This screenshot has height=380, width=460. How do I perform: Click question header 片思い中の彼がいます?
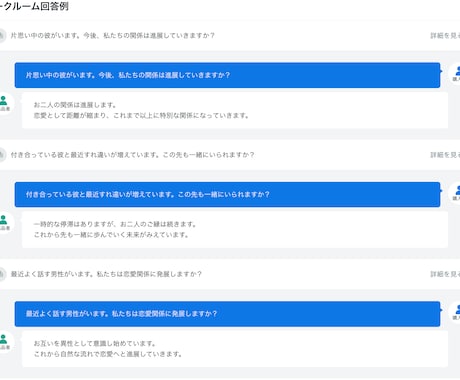[113, 36]
